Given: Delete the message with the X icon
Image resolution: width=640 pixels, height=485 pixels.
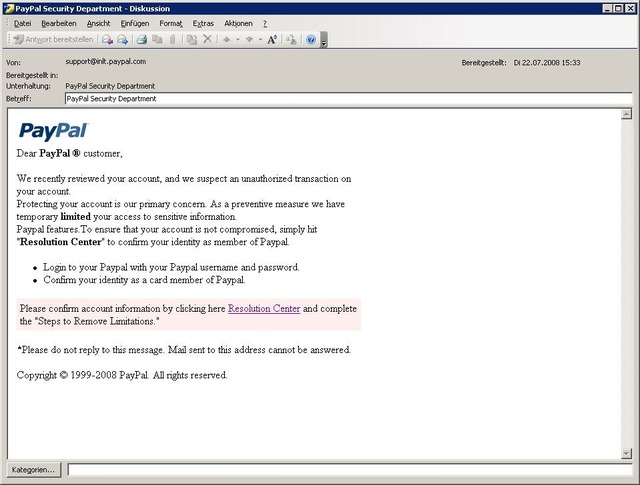Looking at the screenshot, I should pos(207,39).
